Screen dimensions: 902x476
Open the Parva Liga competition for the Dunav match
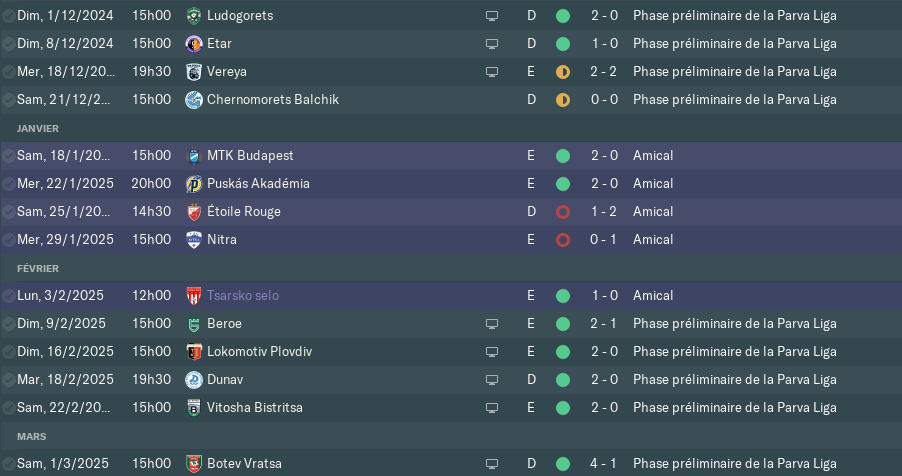(x=735, y=379)
